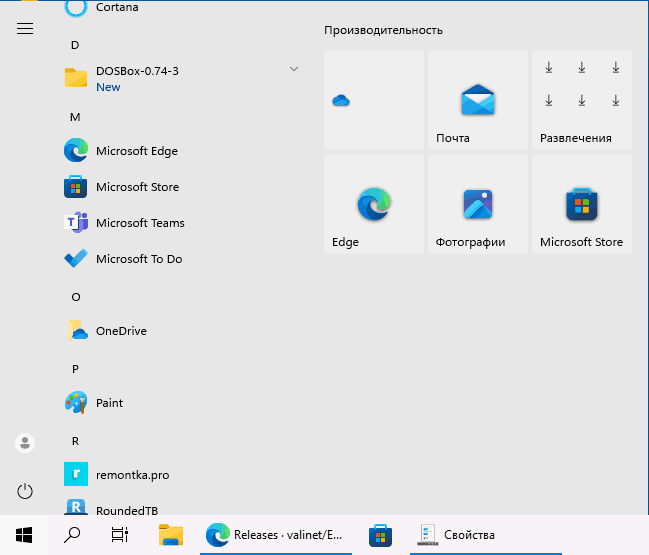Open Task View in the taskbar

(120, 535)
